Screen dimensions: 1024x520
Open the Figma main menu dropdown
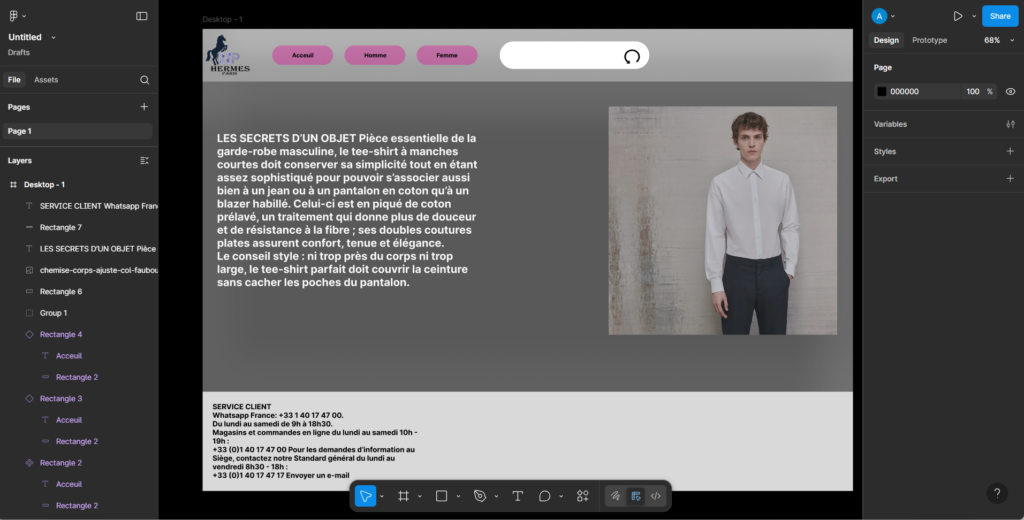pyautogui.click(x=17, y=16)
